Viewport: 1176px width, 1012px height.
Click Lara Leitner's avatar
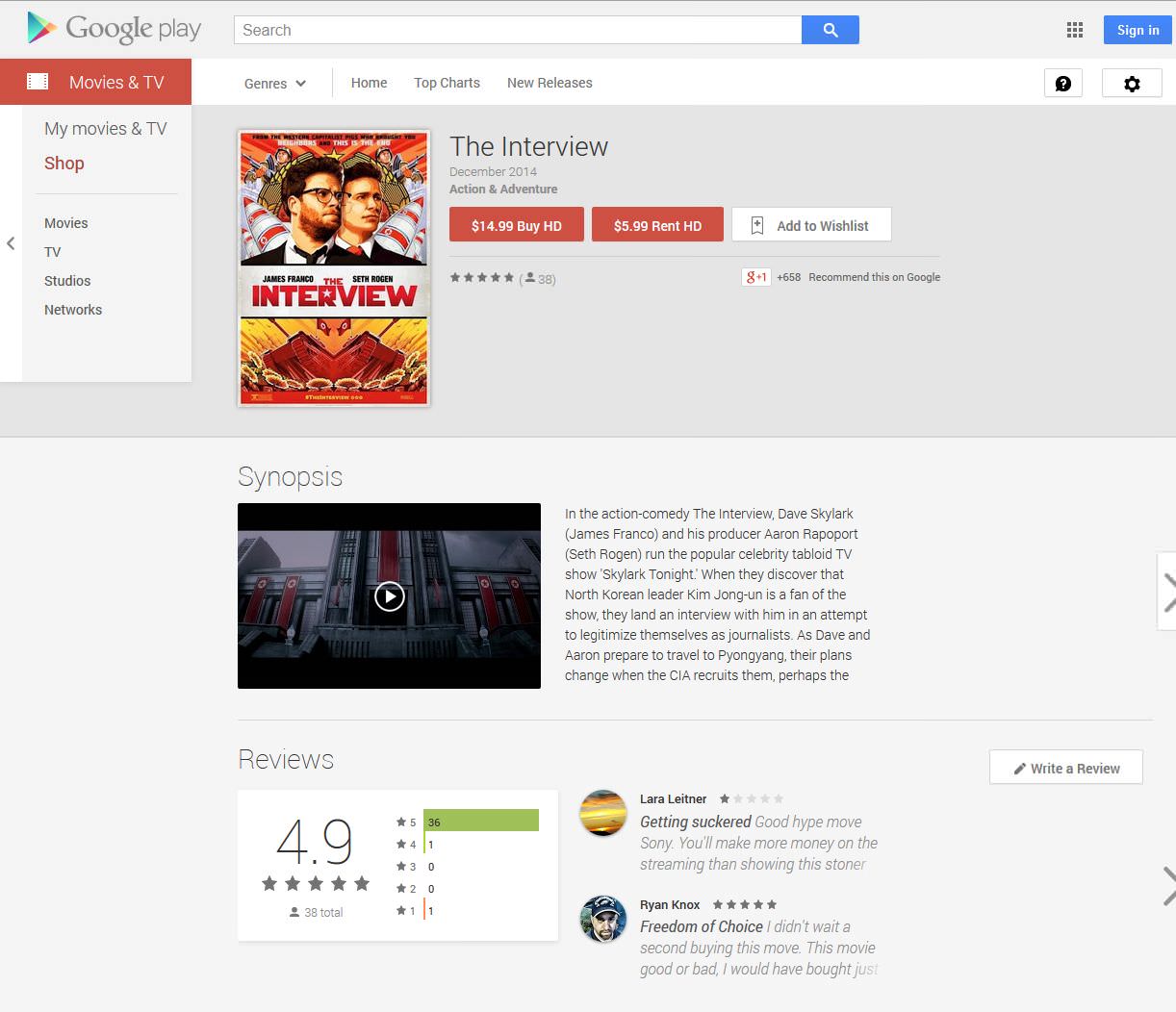pos(603,814)
